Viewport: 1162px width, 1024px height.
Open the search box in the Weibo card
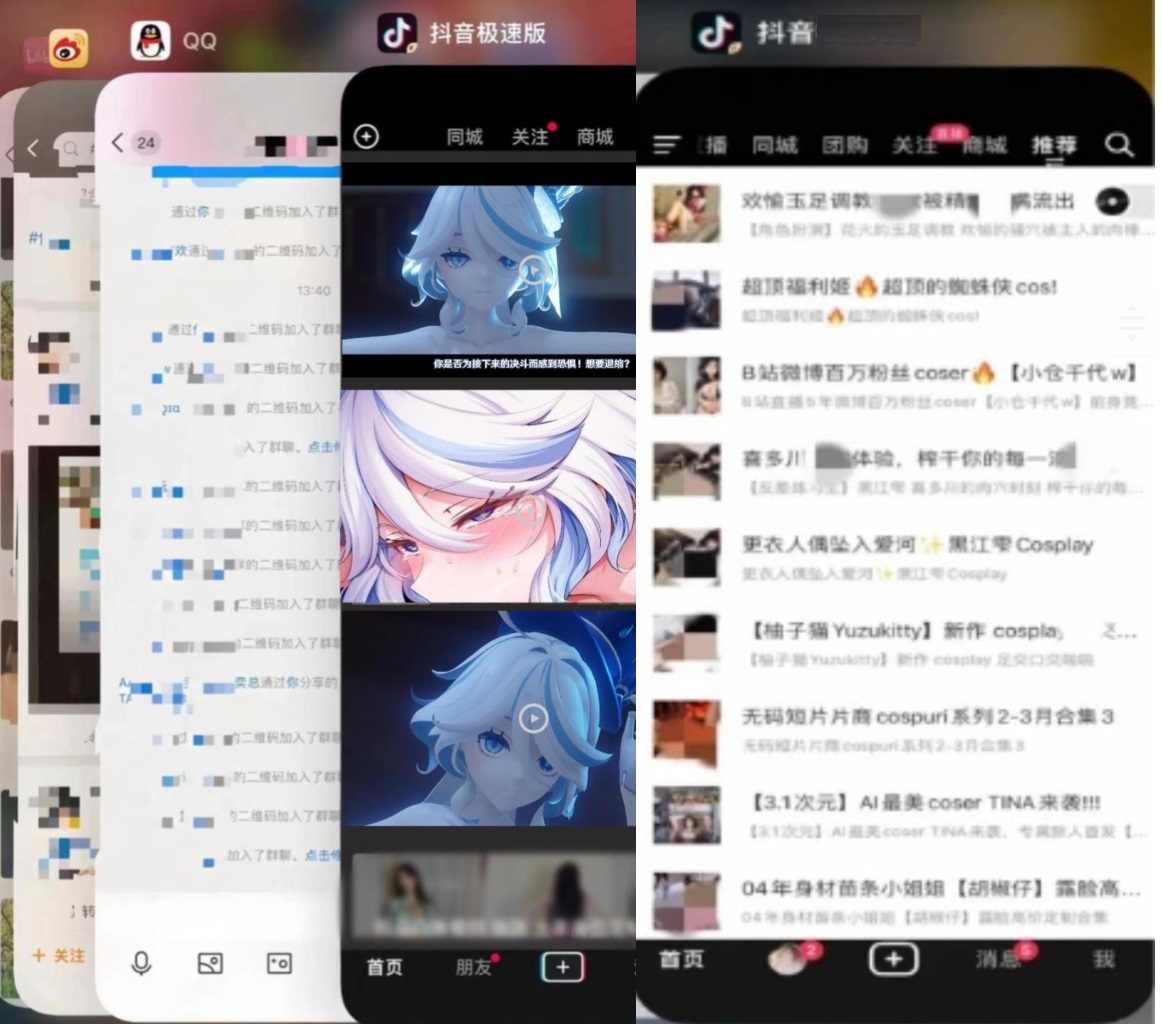[x=78, y=149]
